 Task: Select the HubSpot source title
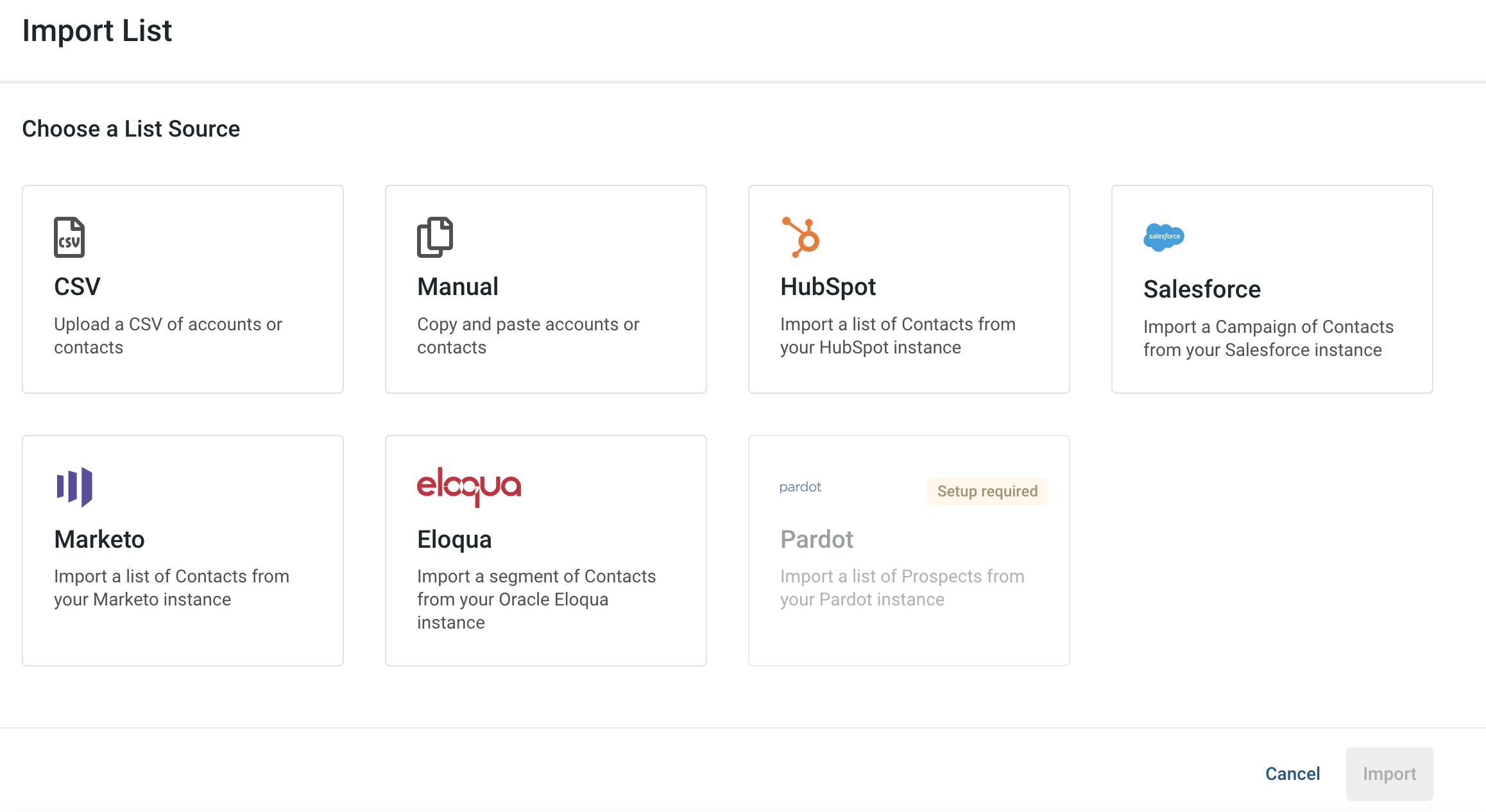tap(828, 287)
